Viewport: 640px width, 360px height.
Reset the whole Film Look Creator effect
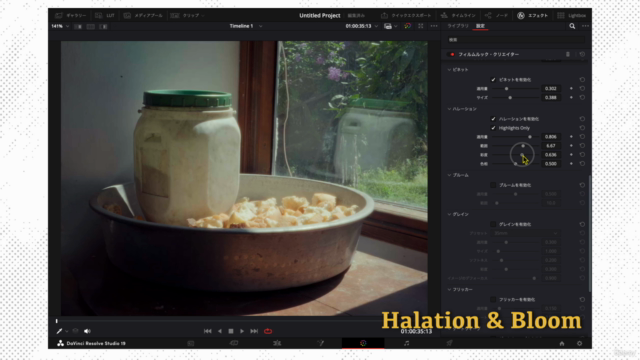pyautogui.click(x=582, y=54)
